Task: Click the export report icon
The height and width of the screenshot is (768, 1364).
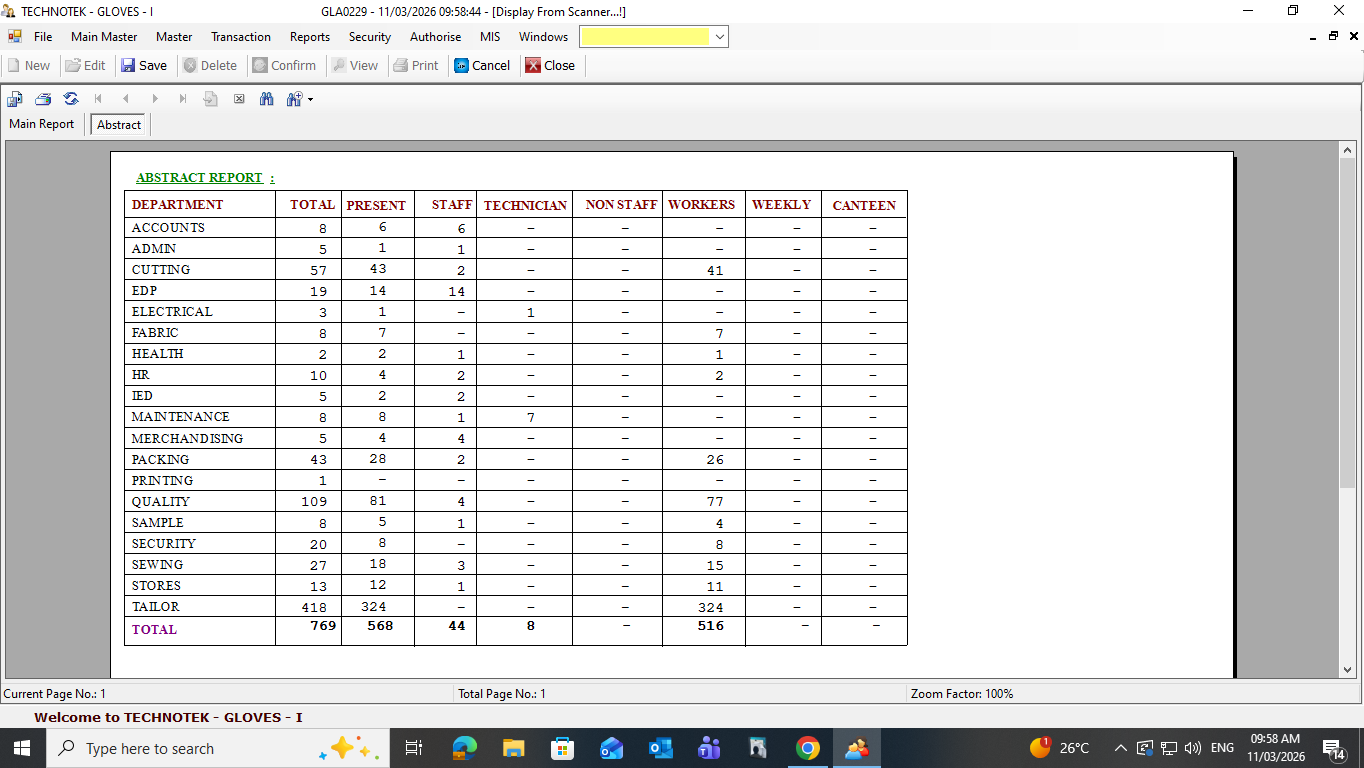Action: tap(15, 99)
